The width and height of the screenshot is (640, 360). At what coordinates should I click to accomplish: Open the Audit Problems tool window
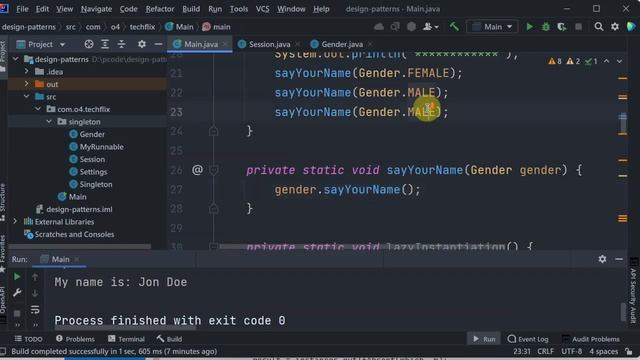(591, 339)
